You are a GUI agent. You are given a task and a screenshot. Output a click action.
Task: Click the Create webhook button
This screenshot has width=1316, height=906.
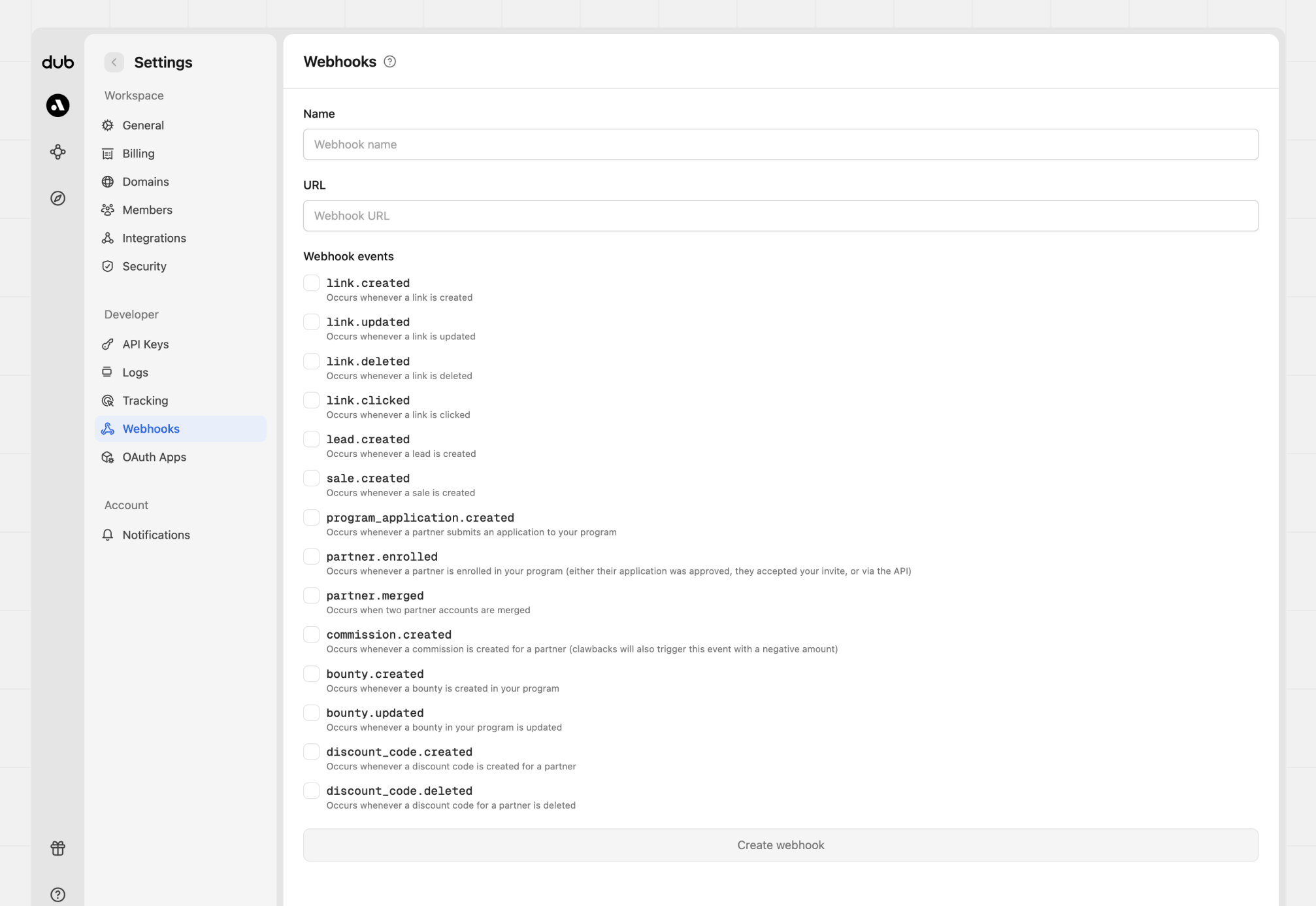click(x=781, y=845)
